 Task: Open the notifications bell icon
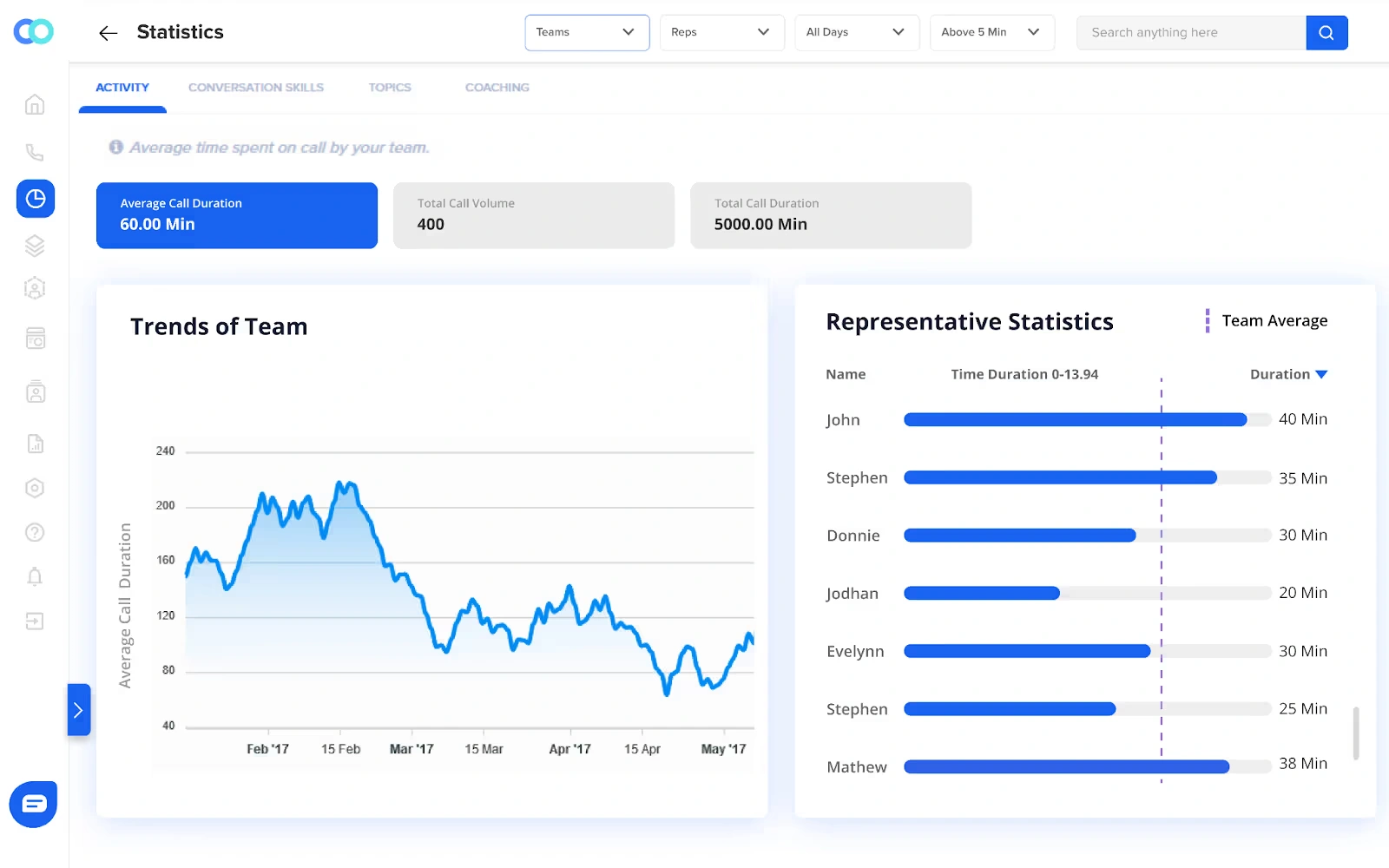pyautogui.click(x=35, y=576)
